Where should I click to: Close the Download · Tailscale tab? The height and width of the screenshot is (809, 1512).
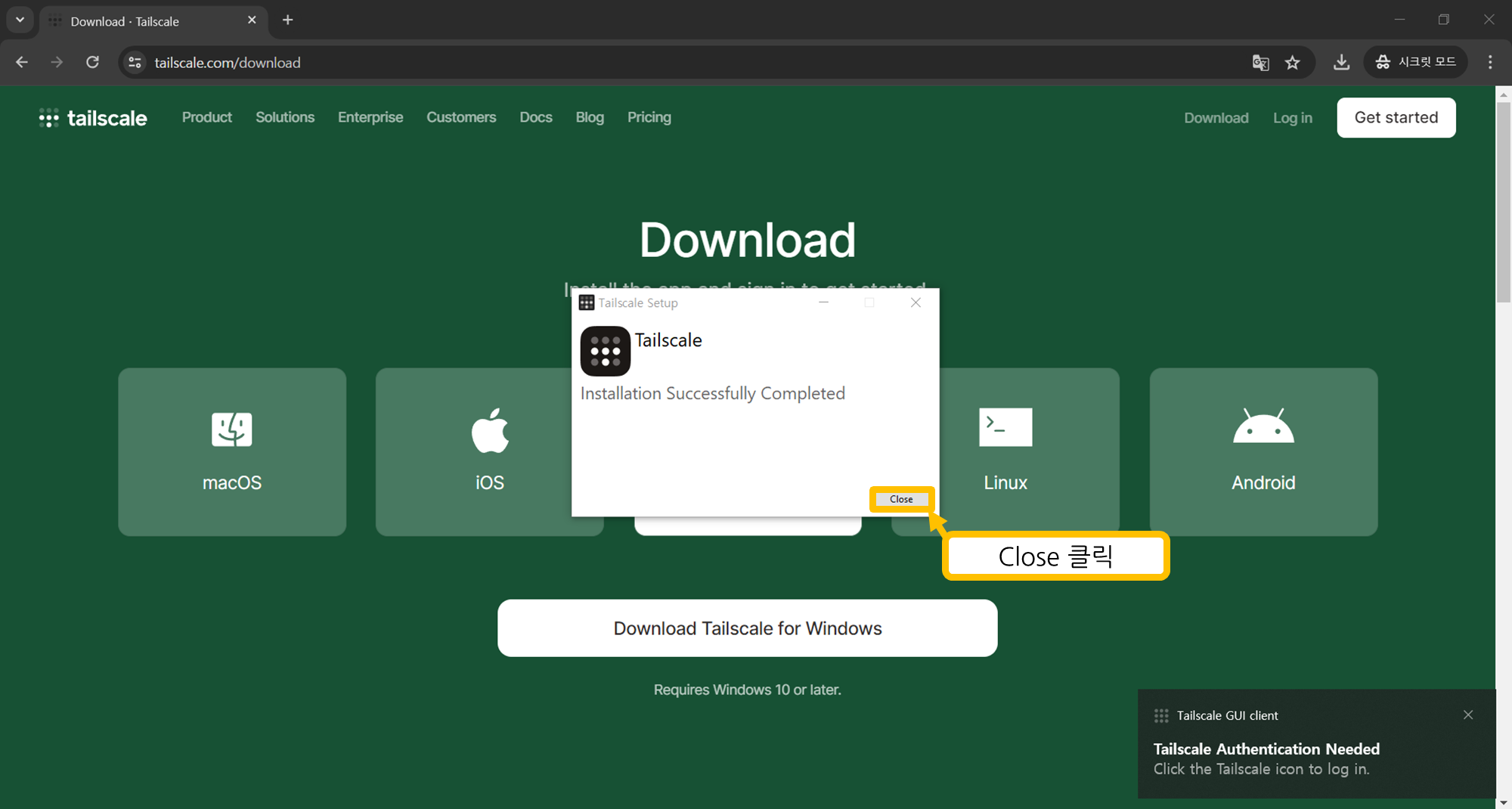point(252,20)
